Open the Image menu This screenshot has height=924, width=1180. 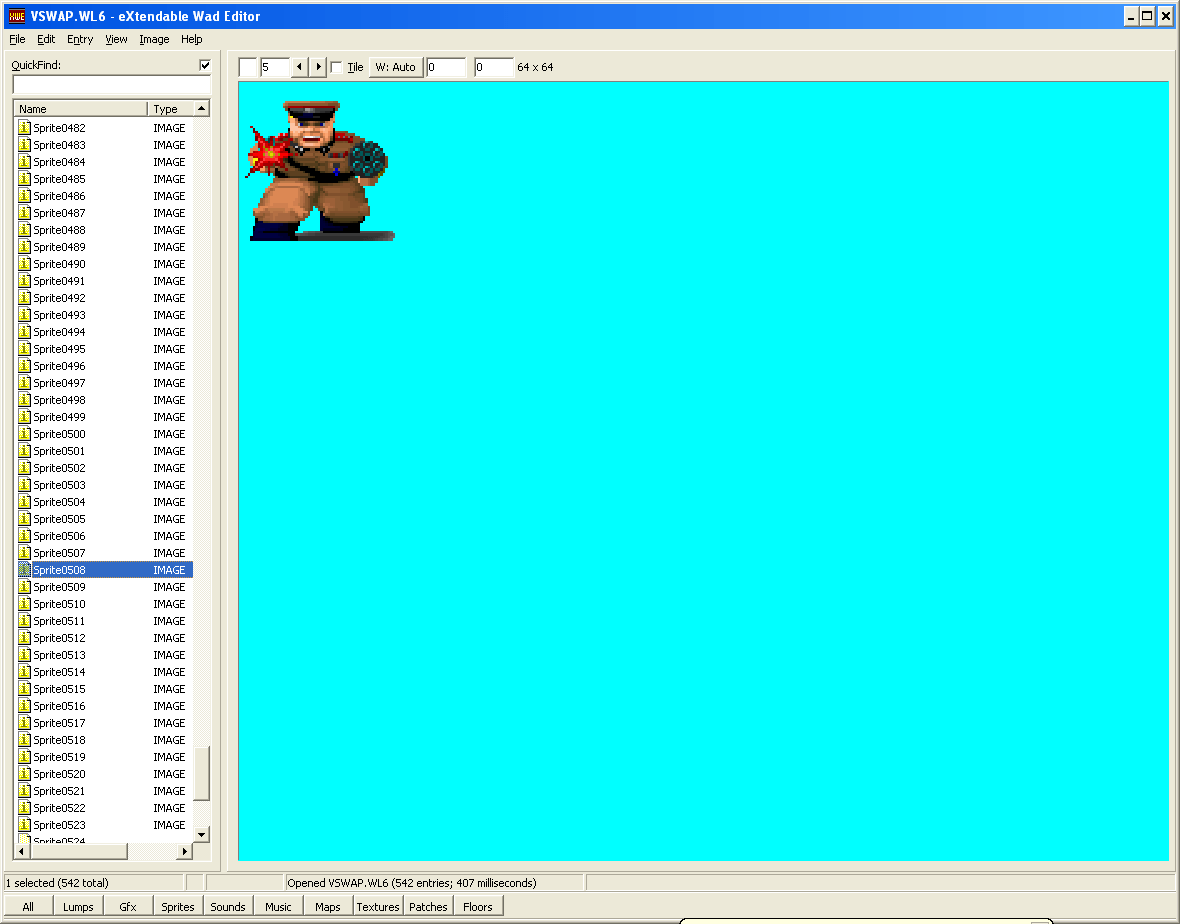click(x=154, y=39)
